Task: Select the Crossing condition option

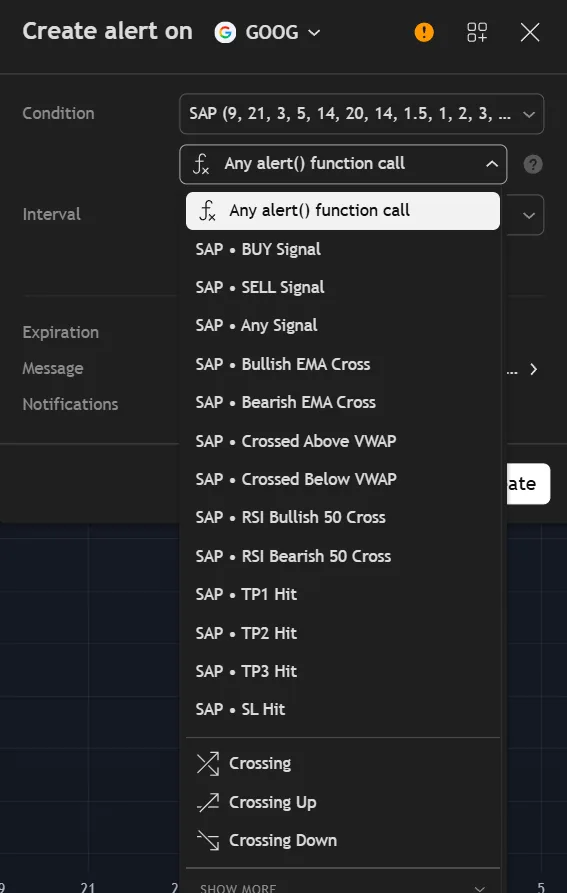Action: [x=343, y=764]
